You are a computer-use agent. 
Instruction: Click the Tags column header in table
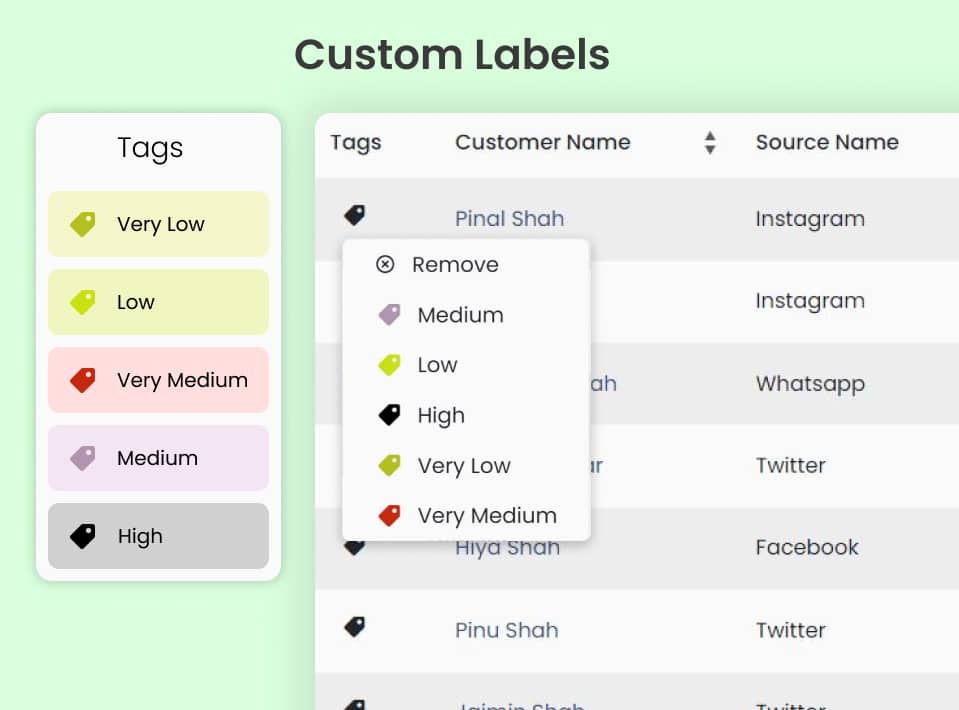(355, 142)
